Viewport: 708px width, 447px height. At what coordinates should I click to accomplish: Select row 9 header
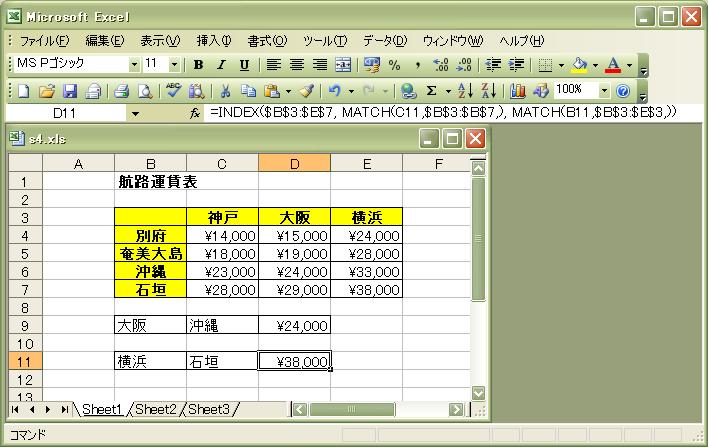(25, 325)
